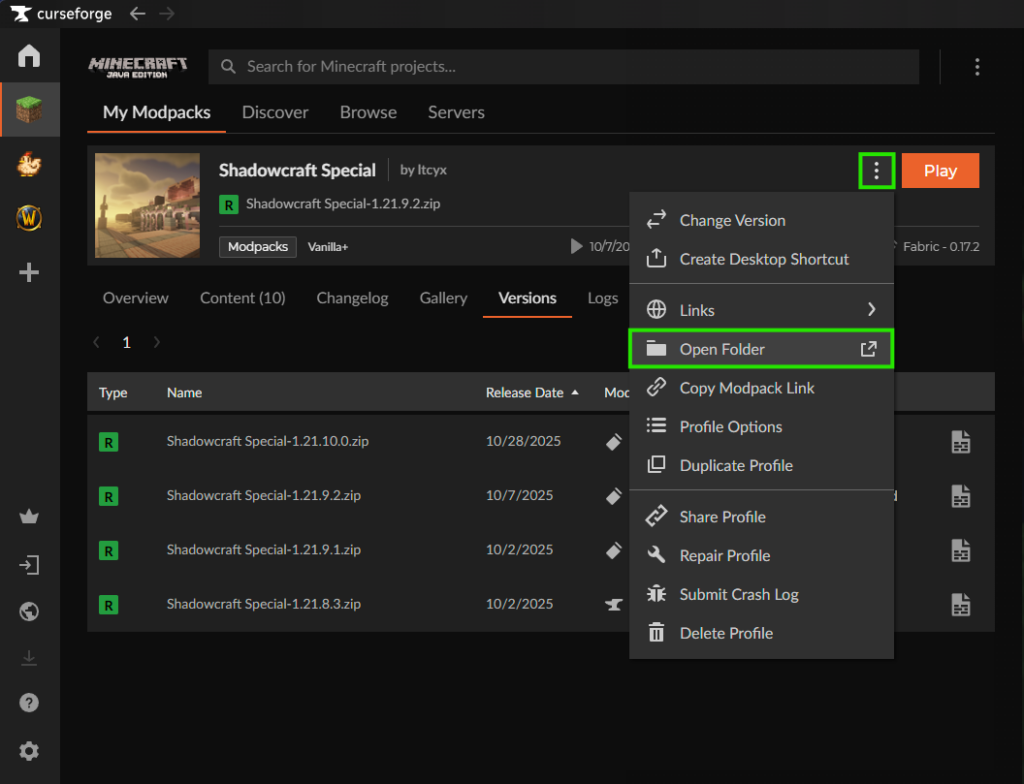Select the Minecraft grass block game icon
The height and width of the screenshot is (784, 1024).
point(29,110)
